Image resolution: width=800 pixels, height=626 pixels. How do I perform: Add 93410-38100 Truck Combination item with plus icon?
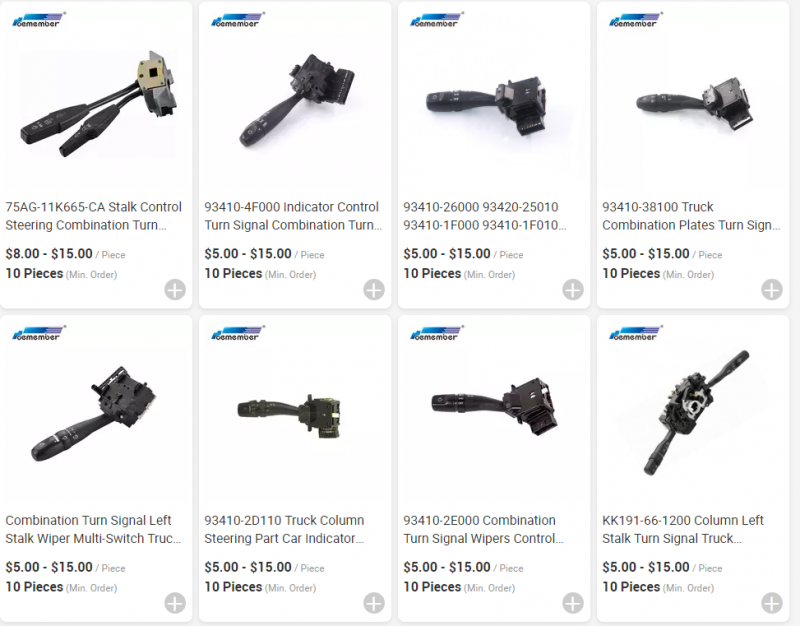click(x=772, y=290)
